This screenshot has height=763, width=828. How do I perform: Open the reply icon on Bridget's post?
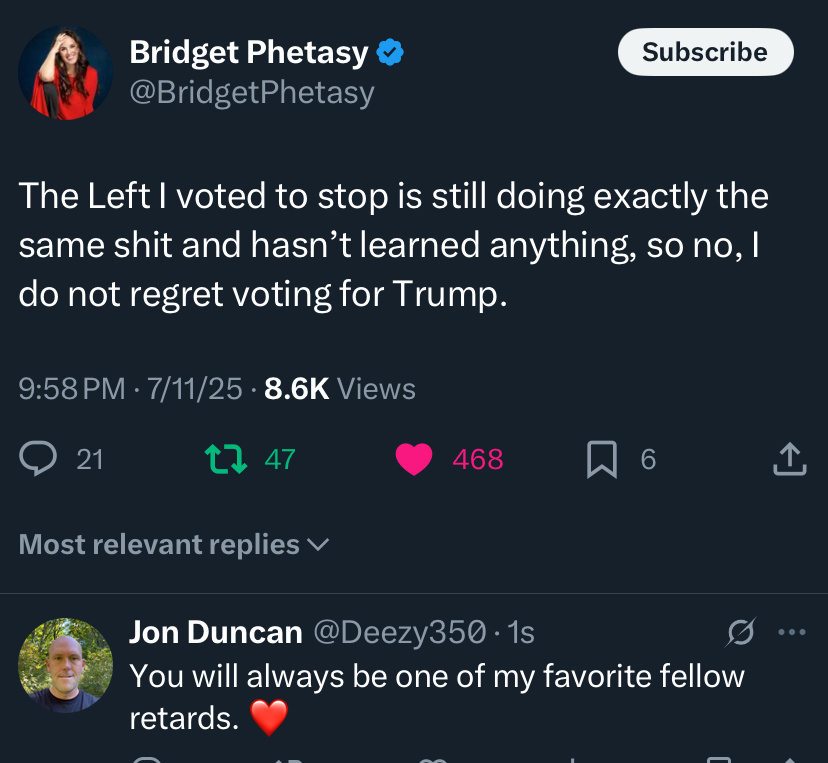click(38, 458)
